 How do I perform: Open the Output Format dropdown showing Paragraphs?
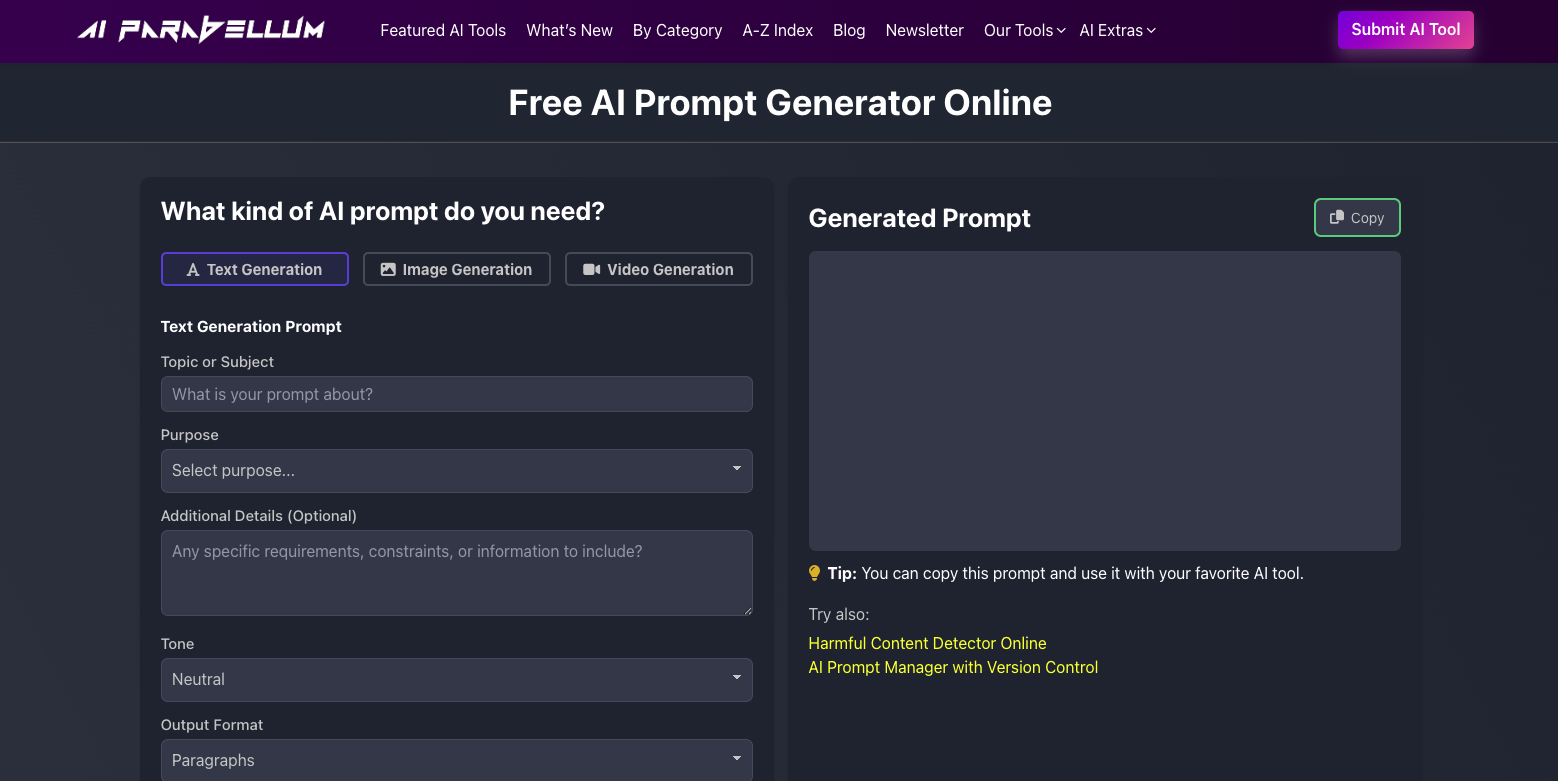(x=456, y=759)
